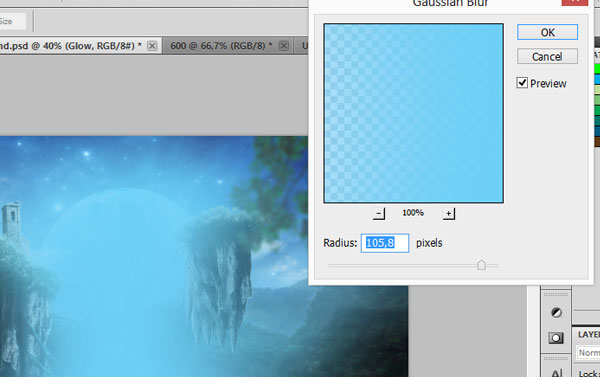Click the 'Radius:' label
The height and width of the screenshot is (377, 600).
340,243
